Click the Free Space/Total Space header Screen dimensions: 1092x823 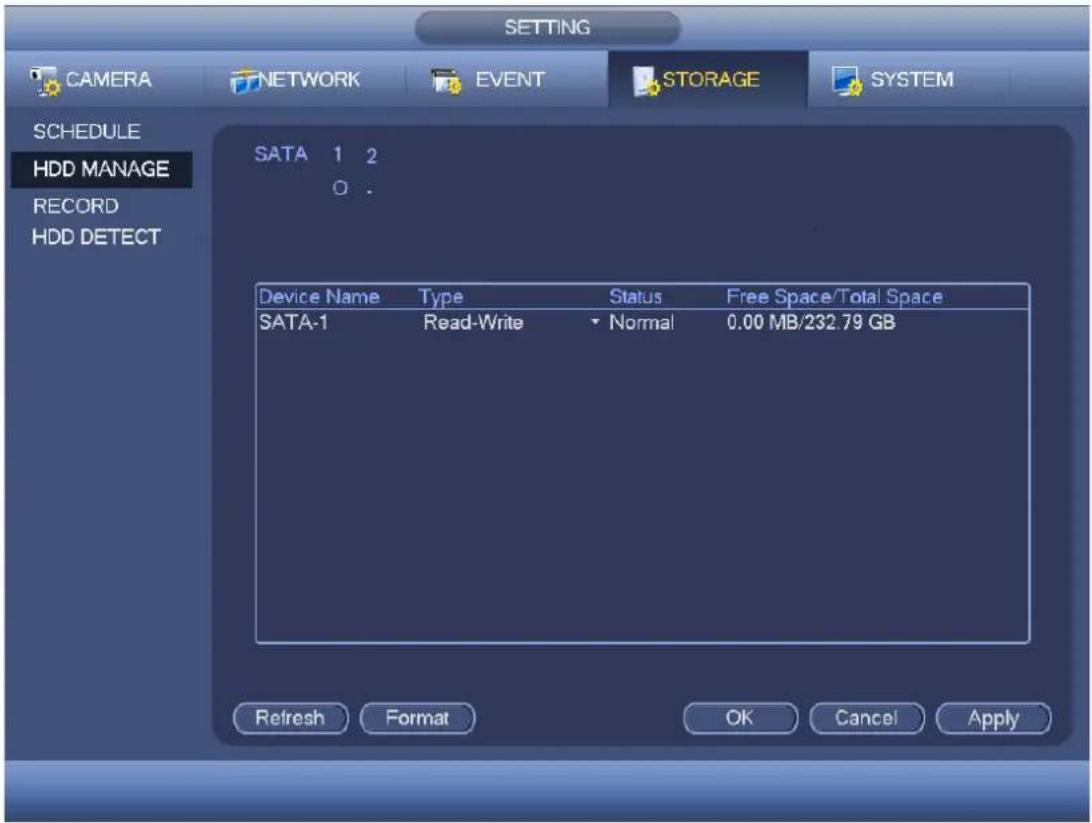pos(834,297)
